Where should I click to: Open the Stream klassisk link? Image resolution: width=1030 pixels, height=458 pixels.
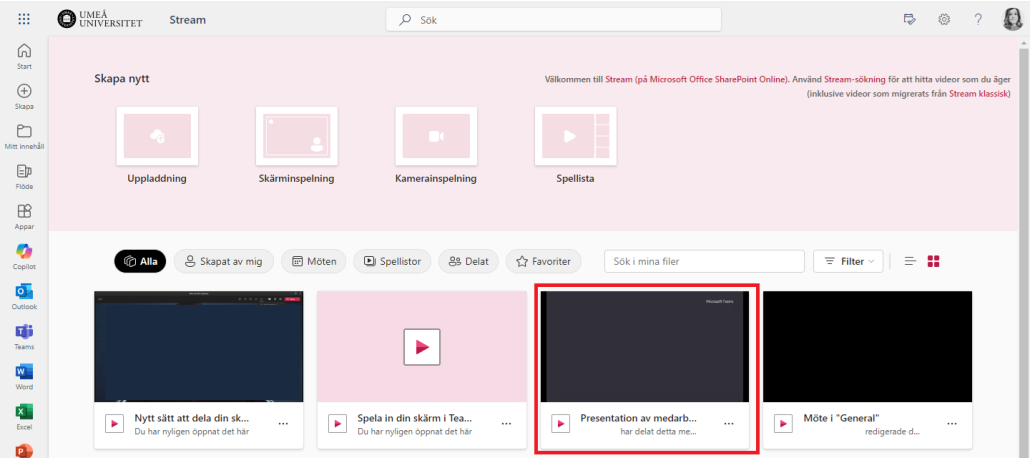pos(978,94)
